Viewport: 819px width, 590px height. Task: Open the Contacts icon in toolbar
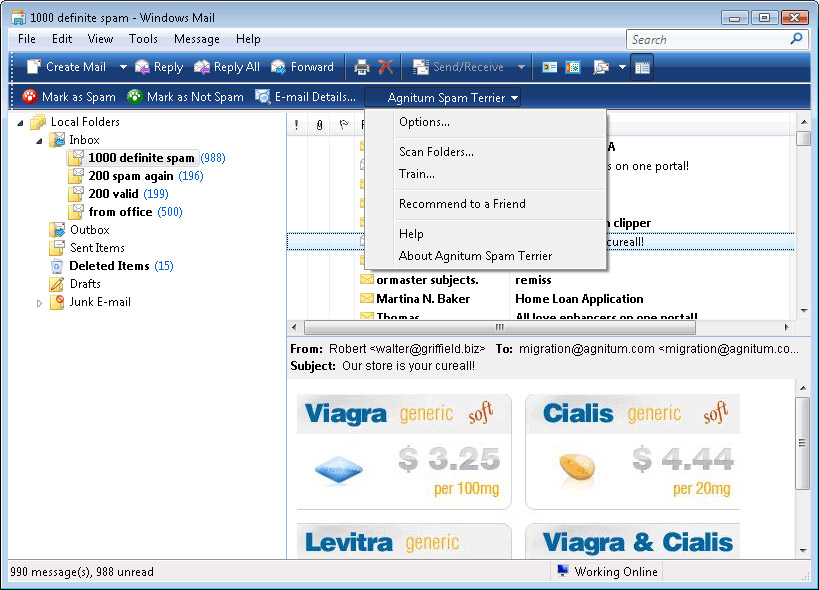click(549, 67)
